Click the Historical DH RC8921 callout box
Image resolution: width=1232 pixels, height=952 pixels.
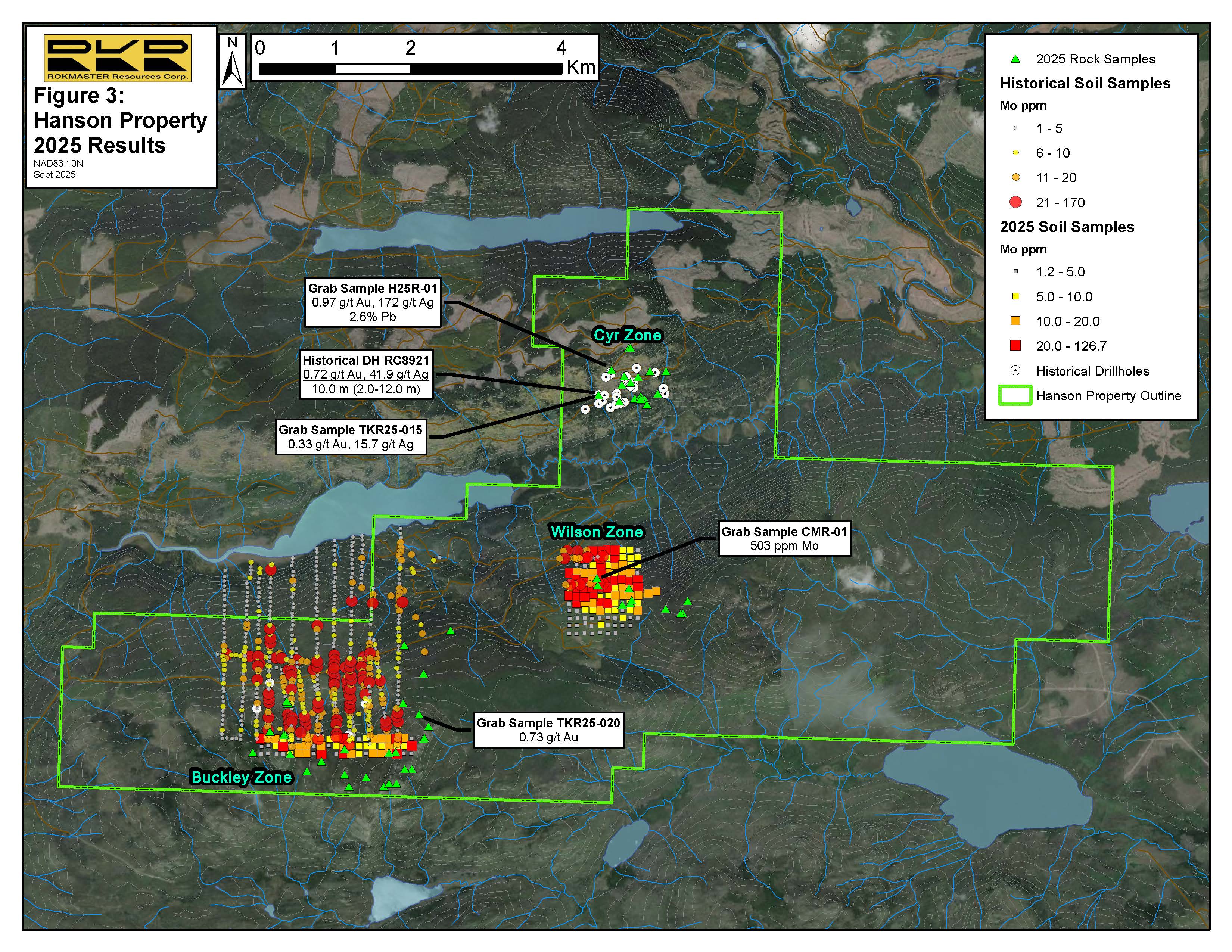(x=365, y=374)
